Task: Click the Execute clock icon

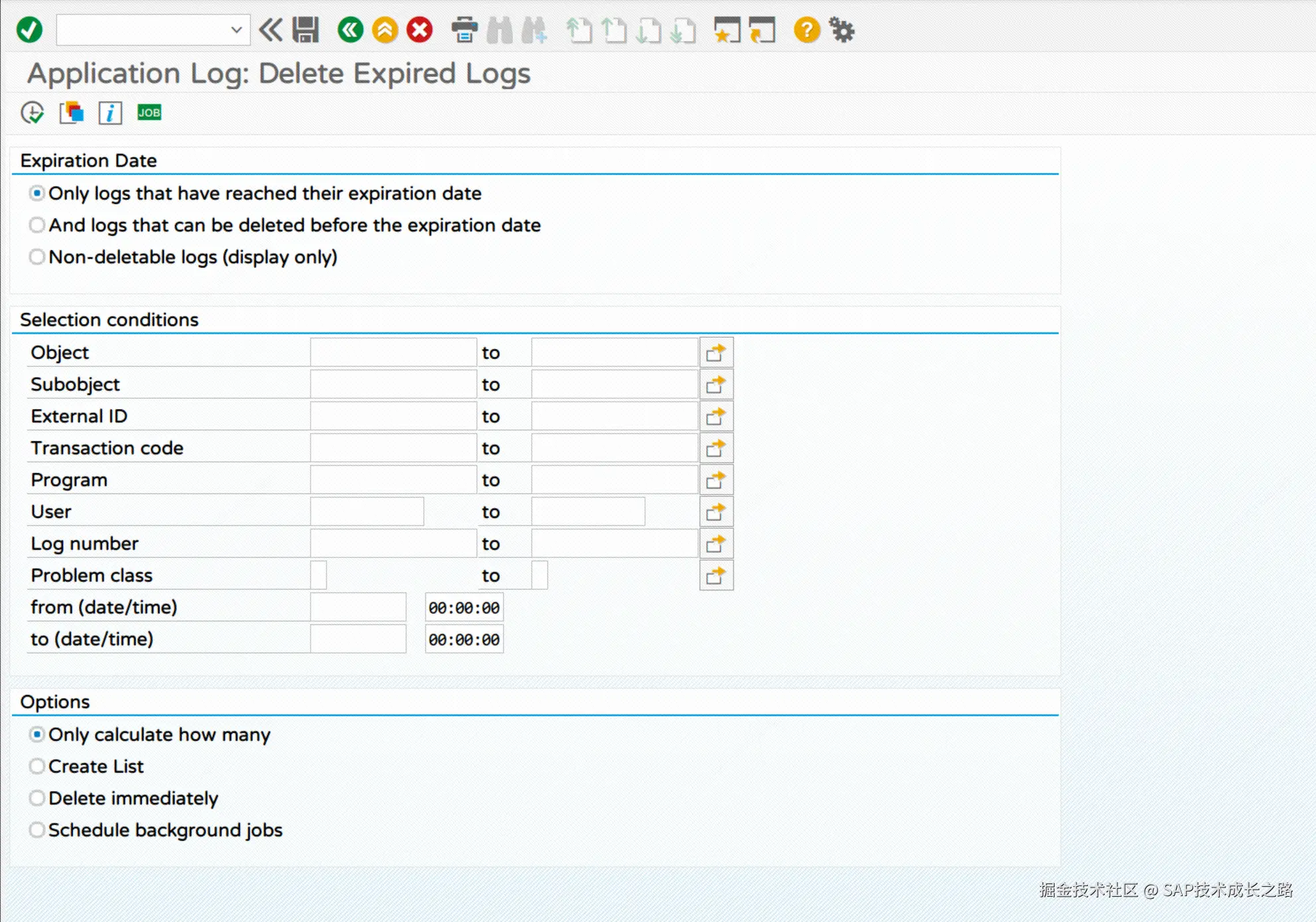Action: point(32,113)
